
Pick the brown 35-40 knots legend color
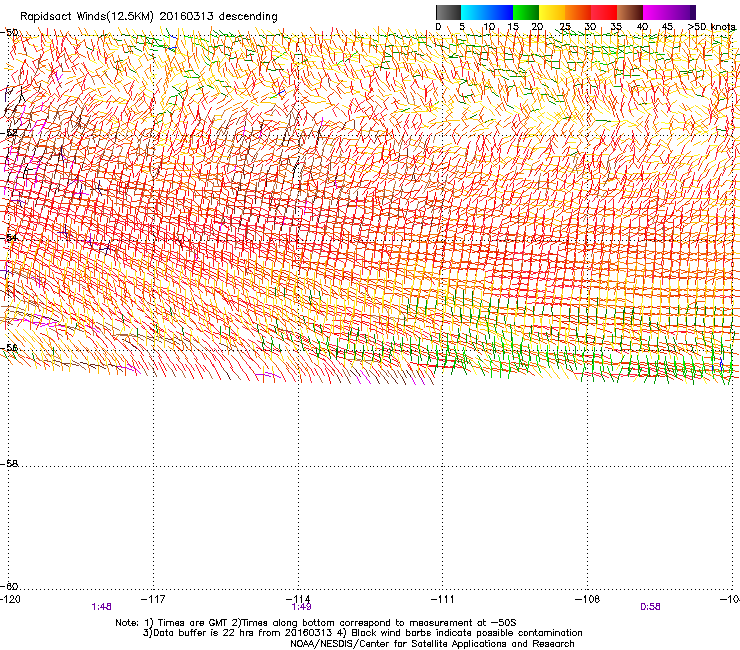630,12
